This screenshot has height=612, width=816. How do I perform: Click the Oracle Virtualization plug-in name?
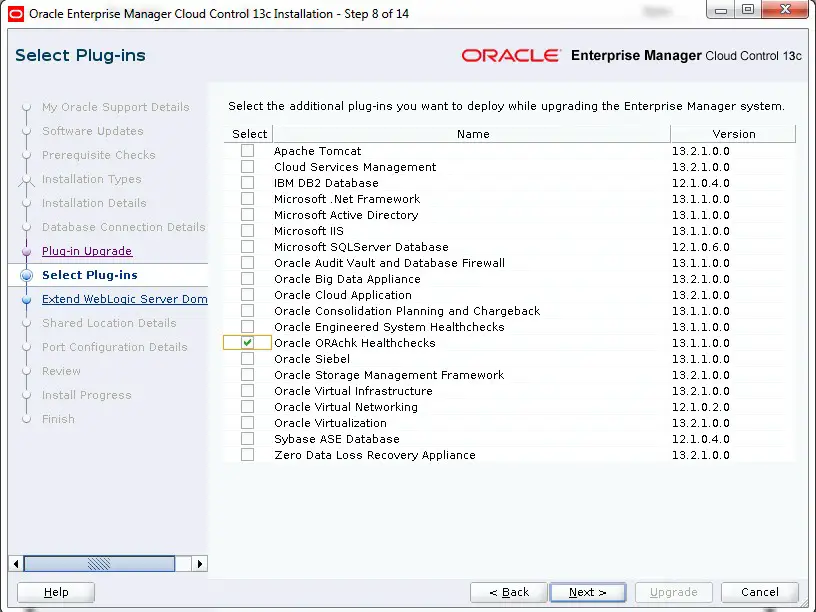(330, 423)
